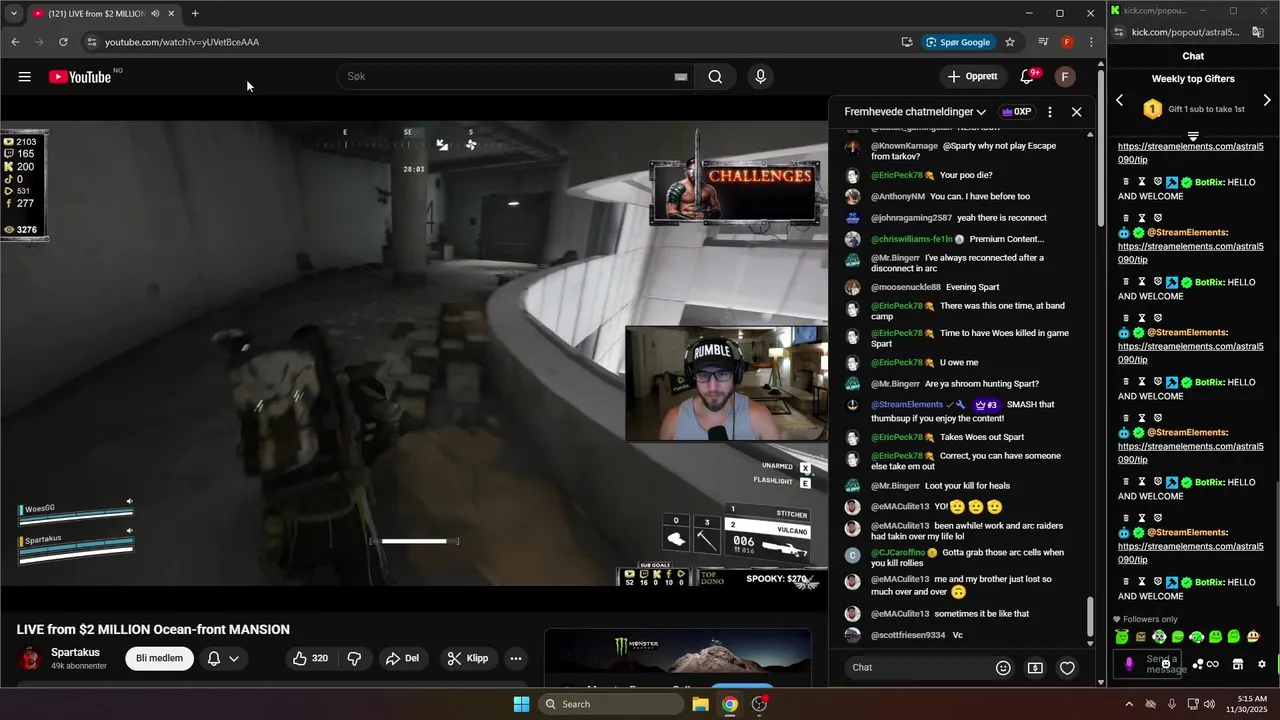Open the 0XP crown badge in chat

(1016, 112)
